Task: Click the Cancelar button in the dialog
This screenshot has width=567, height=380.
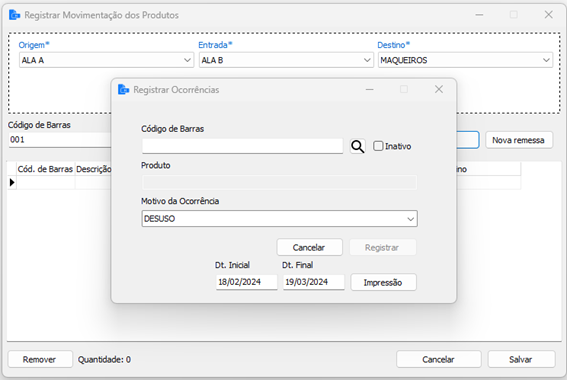Action: [x=309, y=247]
